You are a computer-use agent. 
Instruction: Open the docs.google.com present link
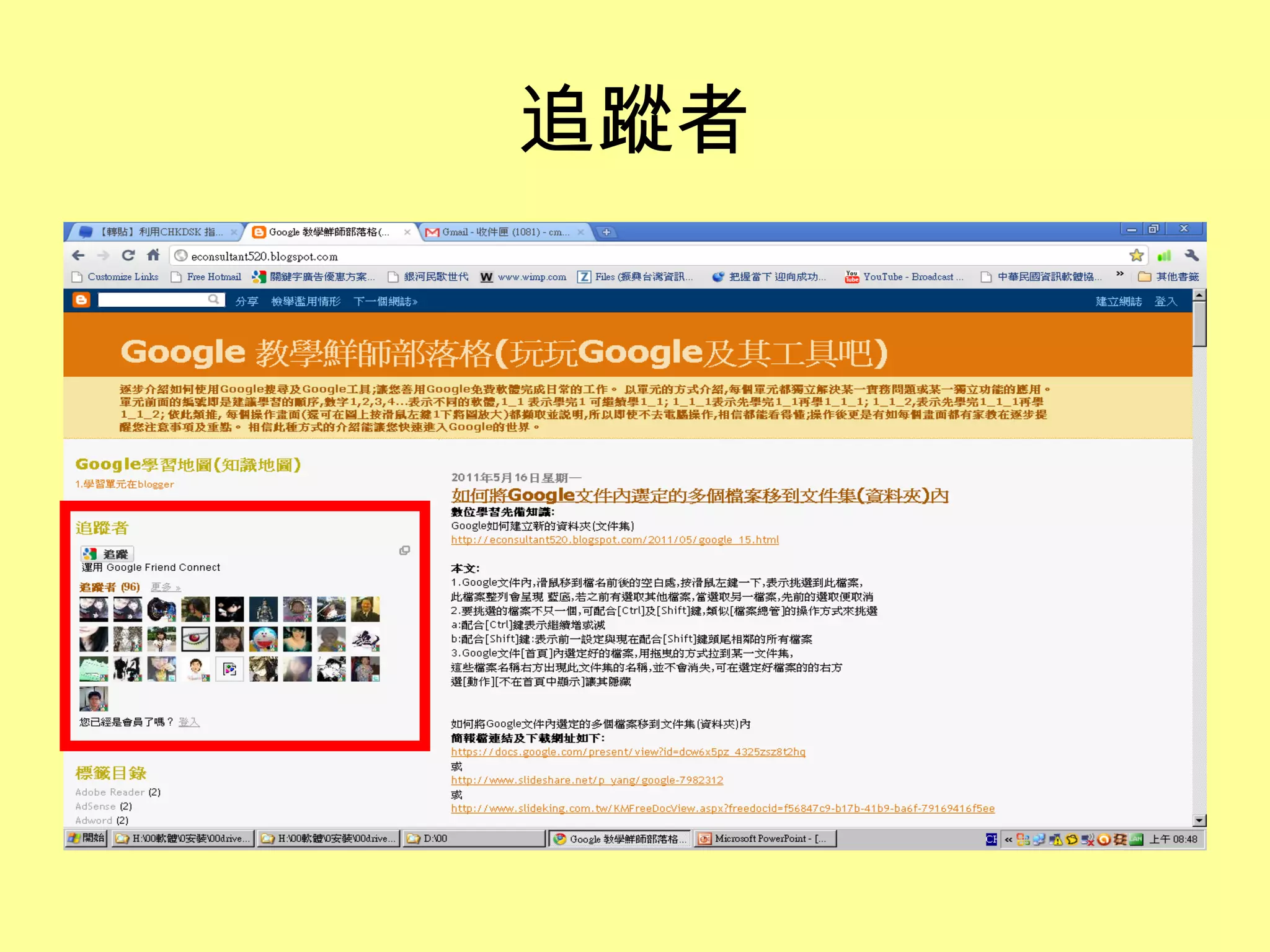tap(628, 752)
